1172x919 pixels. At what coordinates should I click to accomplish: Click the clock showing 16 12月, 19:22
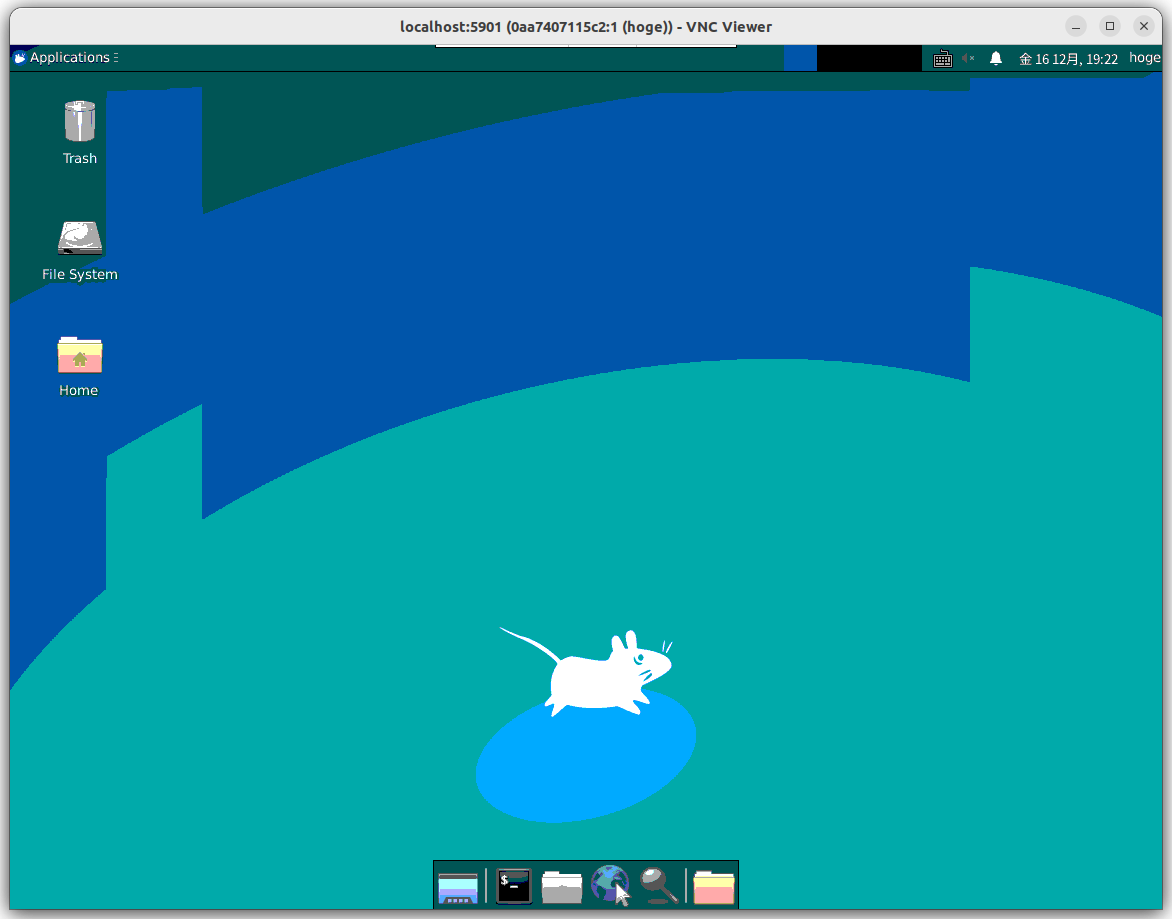pos(1069,58)
